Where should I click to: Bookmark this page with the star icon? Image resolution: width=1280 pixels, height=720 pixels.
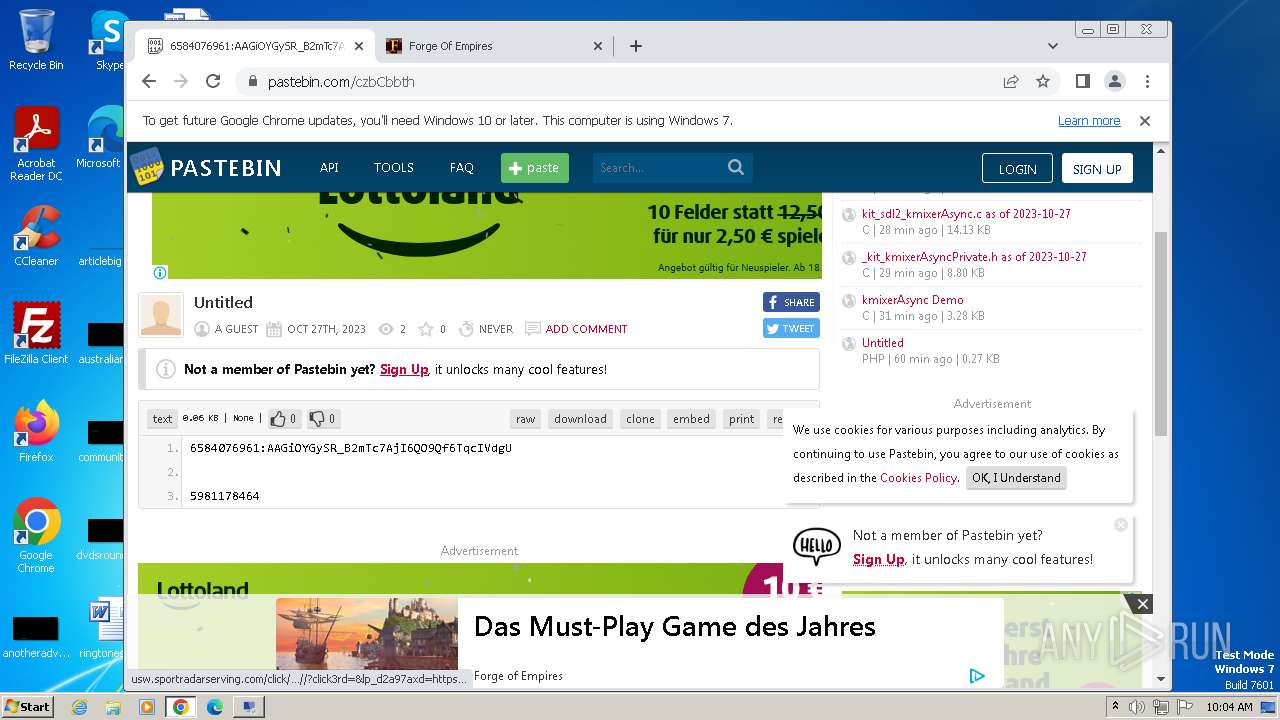1043,81
